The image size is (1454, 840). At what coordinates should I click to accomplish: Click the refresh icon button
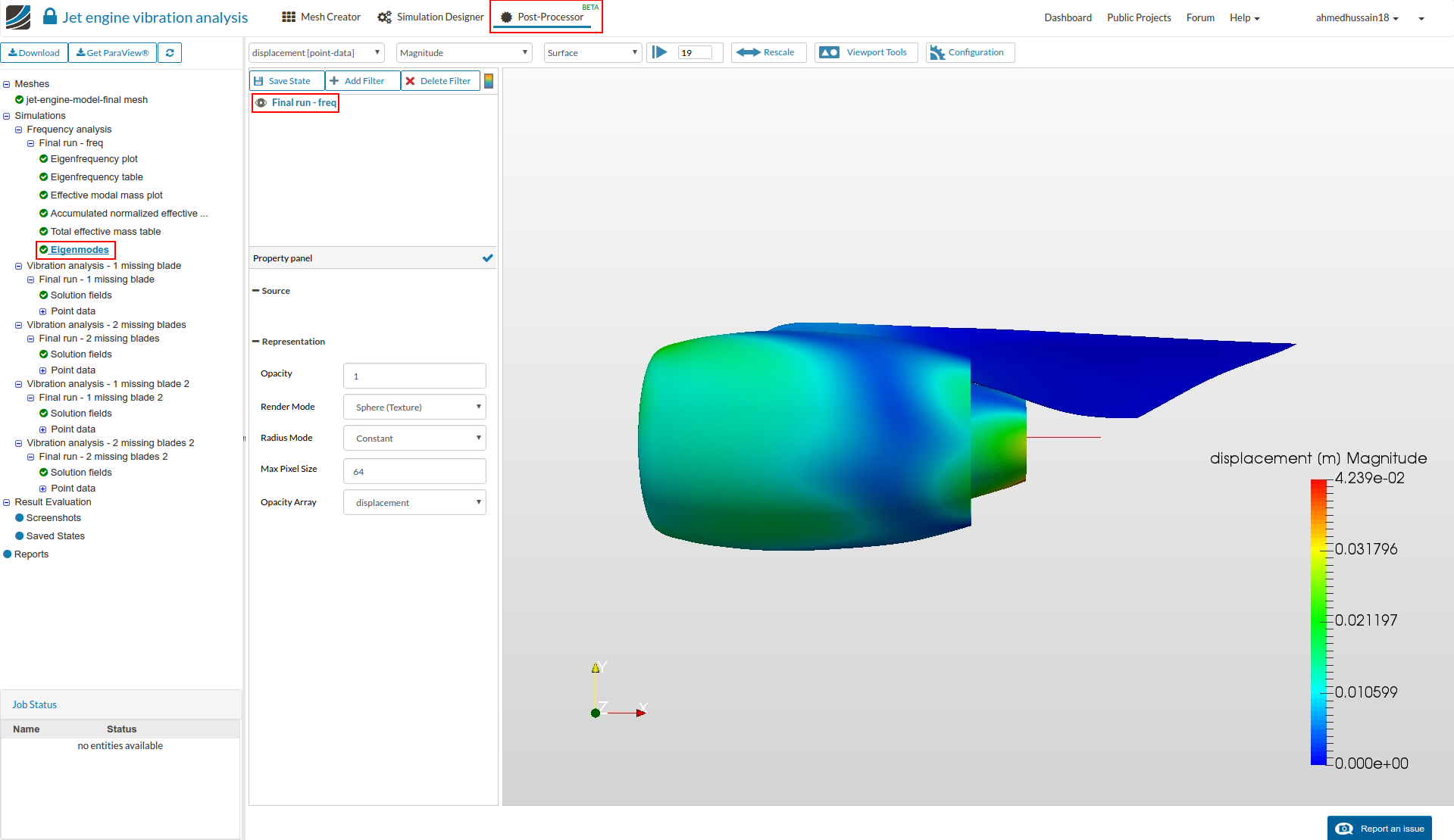click(x=170, y=53)
